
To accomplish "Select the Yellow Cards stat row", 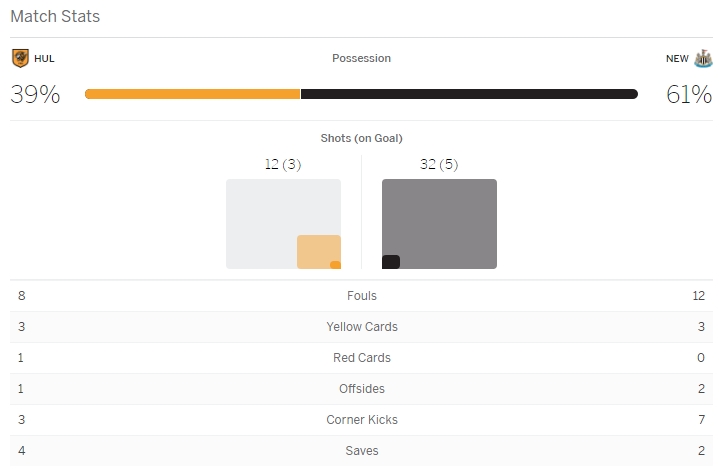I will (361, 327).
